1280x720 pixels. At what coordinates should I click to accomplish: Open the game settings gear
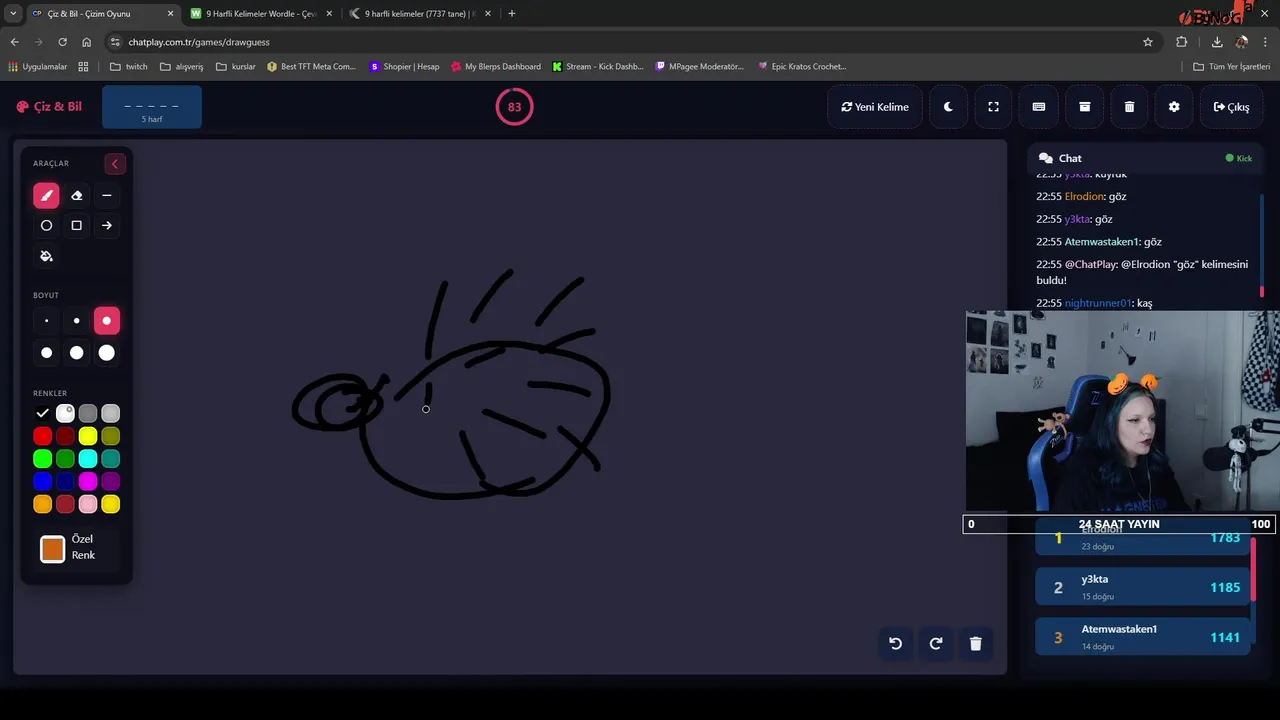1174,107
